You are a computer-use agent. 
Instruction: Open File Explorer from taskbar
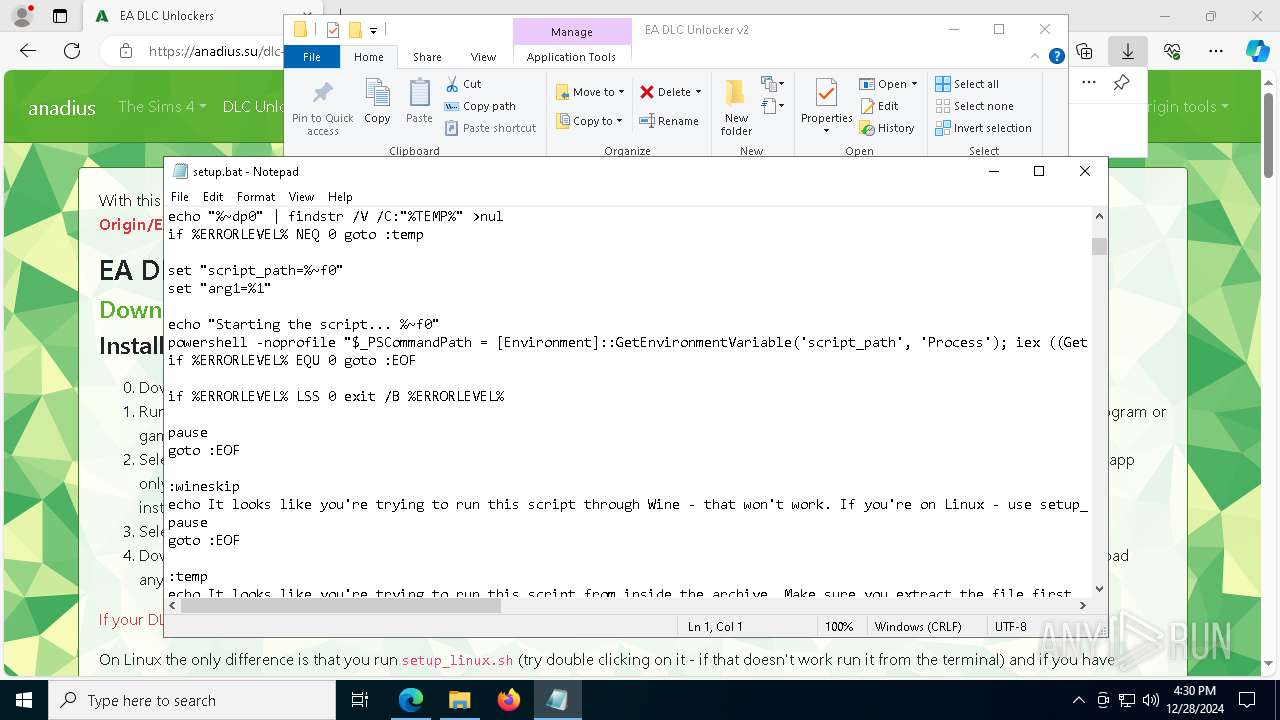459,700
